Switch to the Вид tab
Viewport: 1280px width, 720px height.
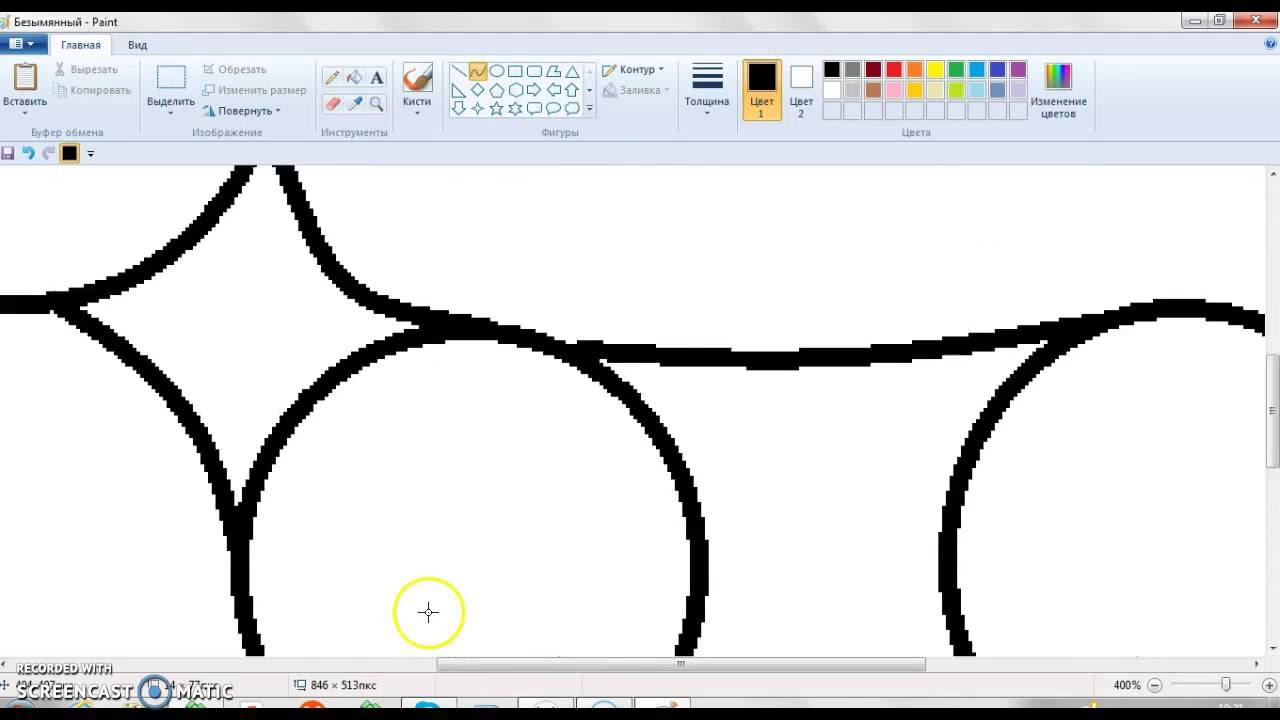[137, 45]
